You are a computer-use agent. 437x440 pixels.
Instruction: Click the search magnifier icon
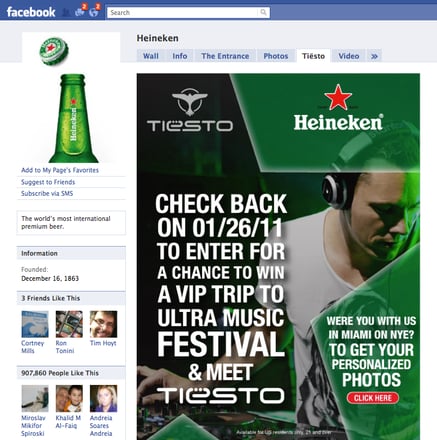click(263, 12)
